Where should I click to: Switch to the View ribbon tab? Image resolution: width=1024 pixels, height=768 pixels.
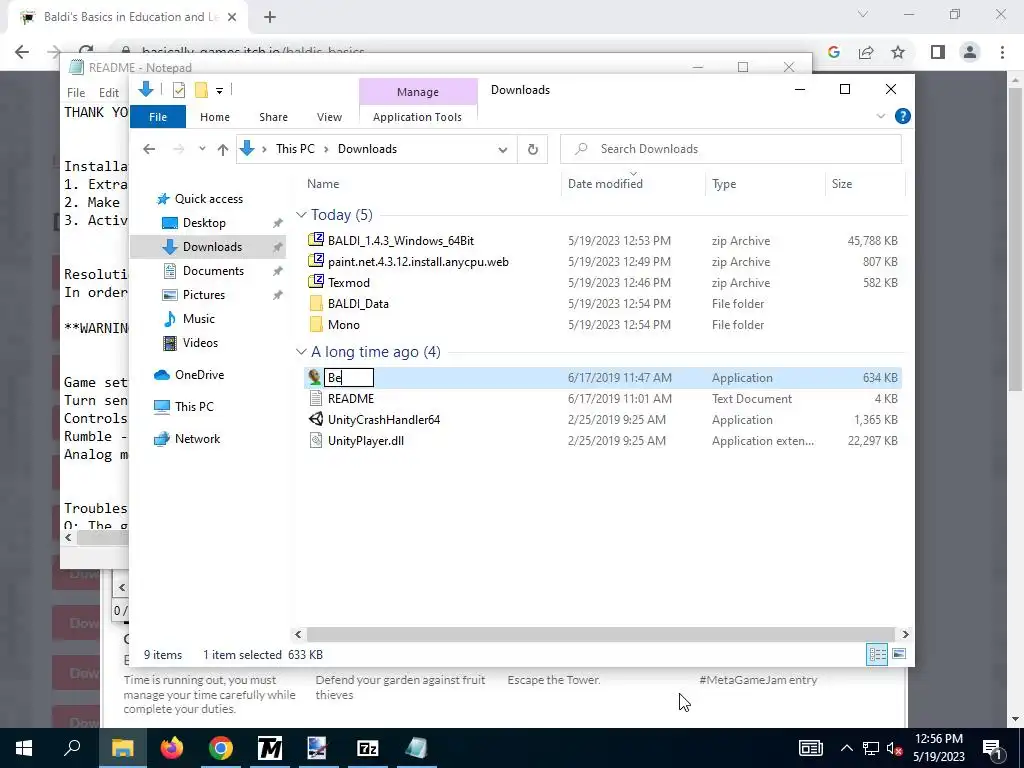click(x=329, y=117)
